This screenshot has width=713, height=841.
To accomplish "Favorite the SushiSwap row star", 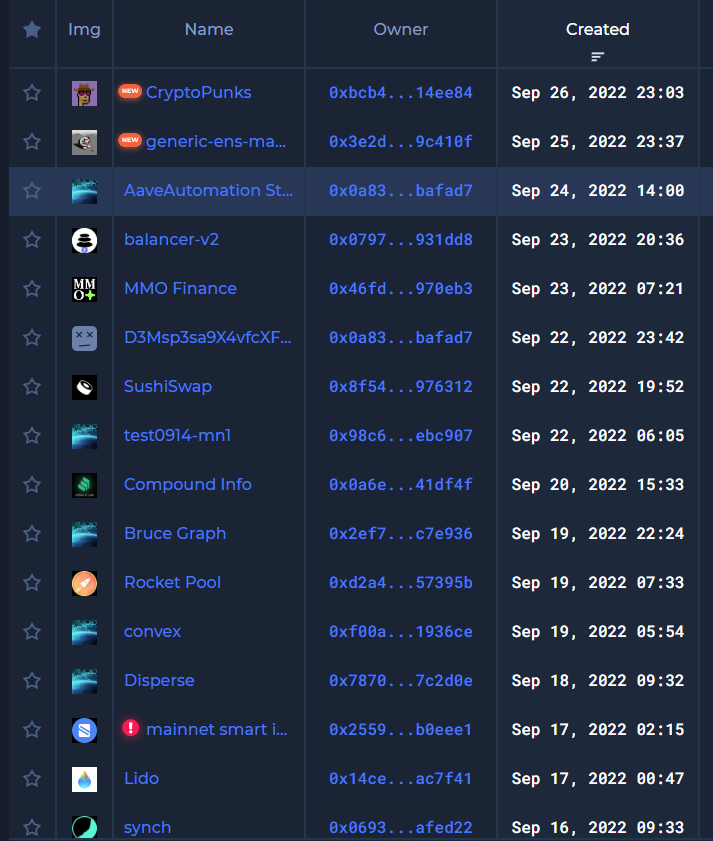I will 32,387.
